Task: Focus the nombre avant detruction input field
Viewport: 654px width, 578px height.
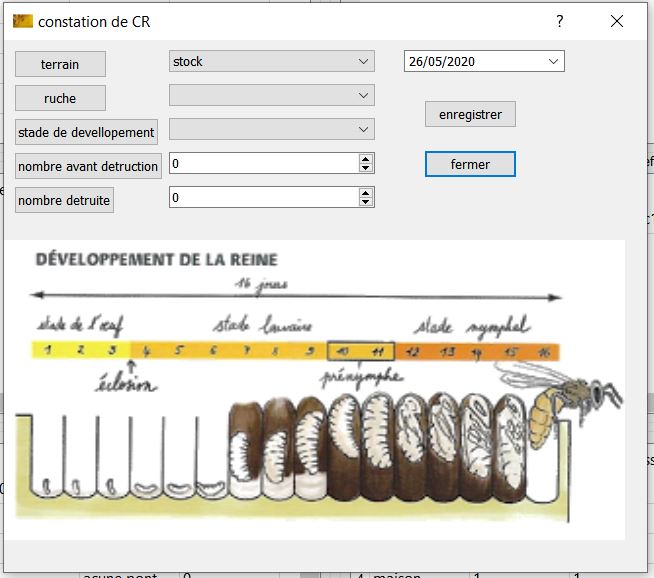Action: tap(262, 163)
